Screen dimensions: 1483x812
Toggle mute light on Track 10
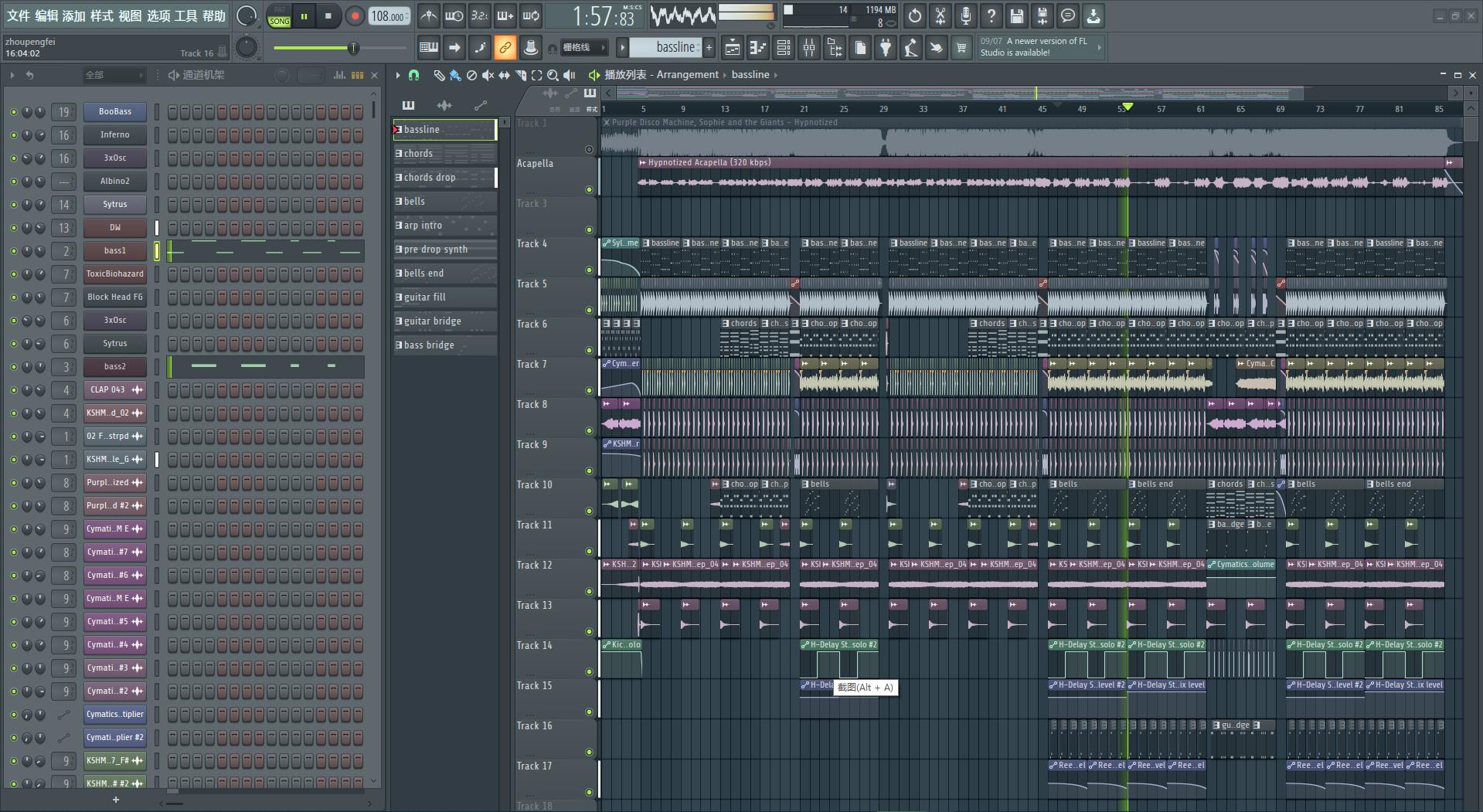pyautogui.click(x=589, y=511)
